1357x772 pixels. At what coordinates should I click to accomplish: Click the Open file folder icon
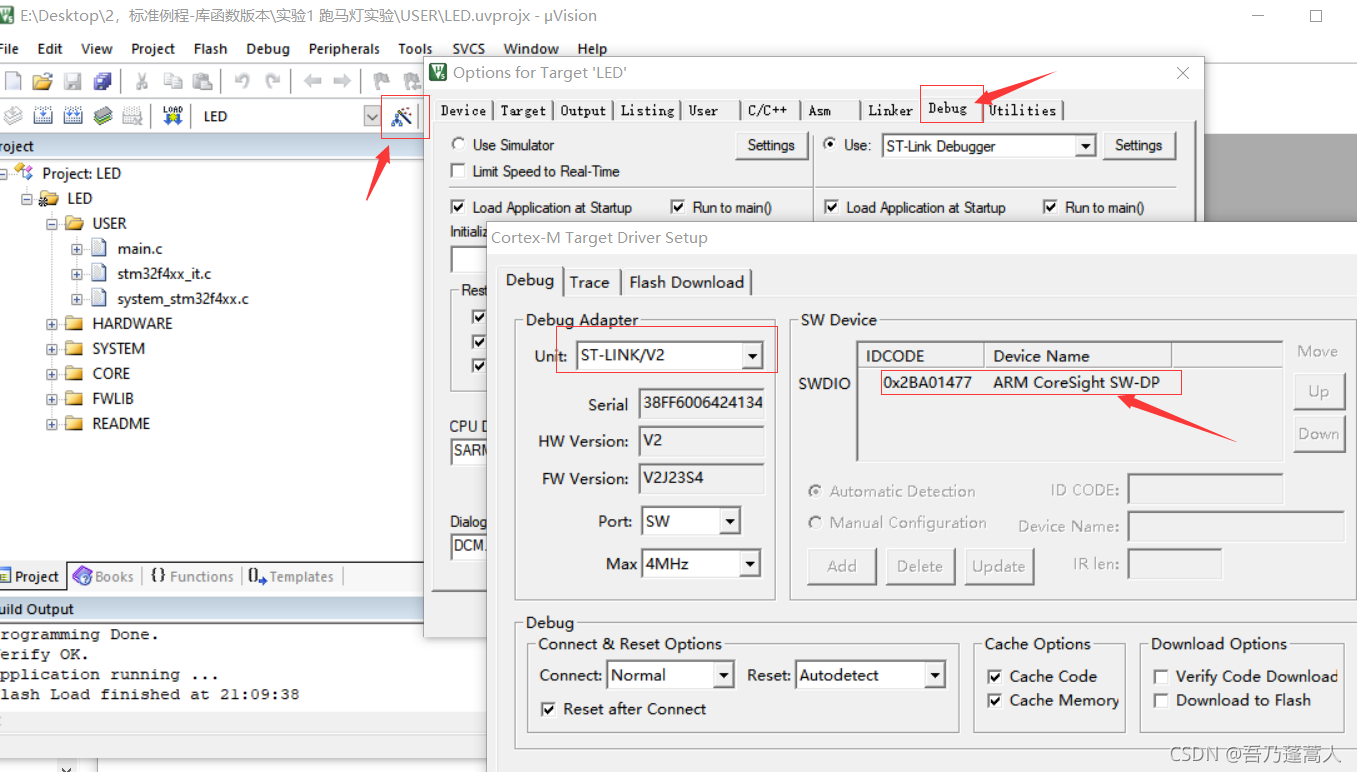click(x=42, y=81)
